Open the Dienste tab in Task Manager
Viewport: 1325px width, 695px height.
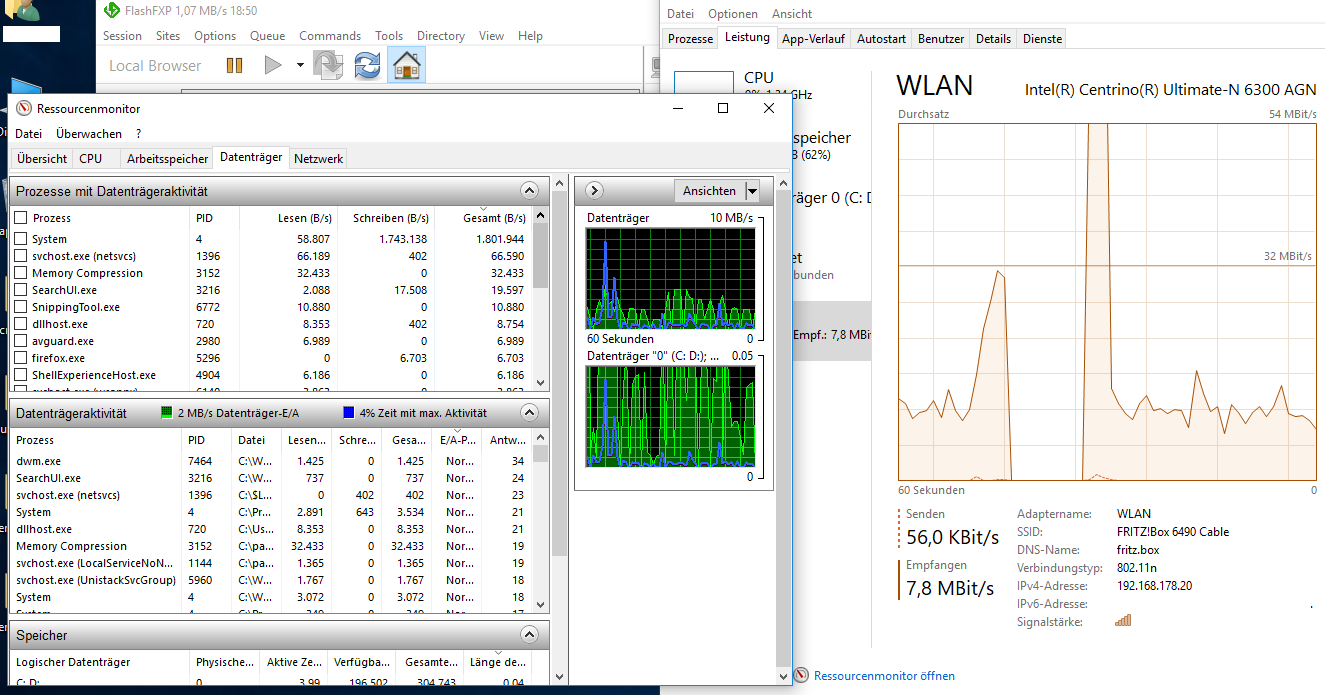point(1041,39)
